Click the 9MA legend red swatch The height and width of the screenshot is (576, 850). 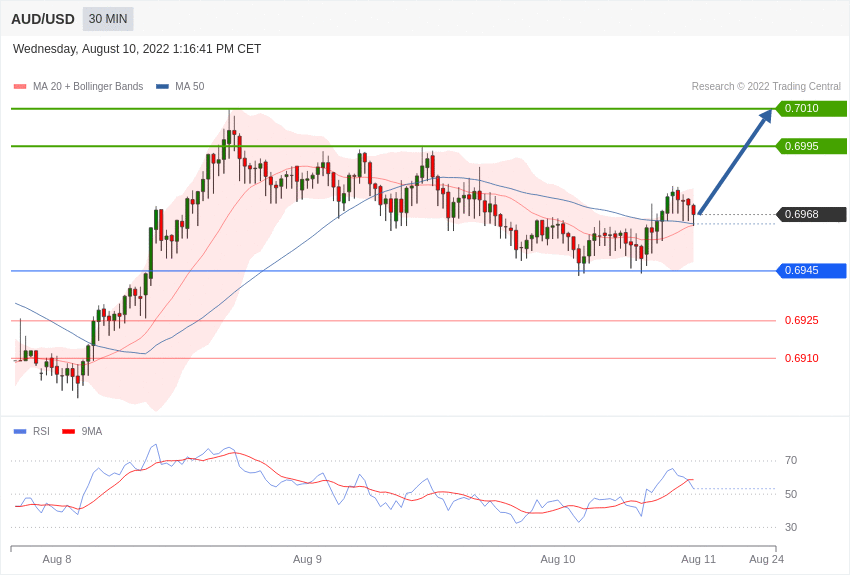68,431
